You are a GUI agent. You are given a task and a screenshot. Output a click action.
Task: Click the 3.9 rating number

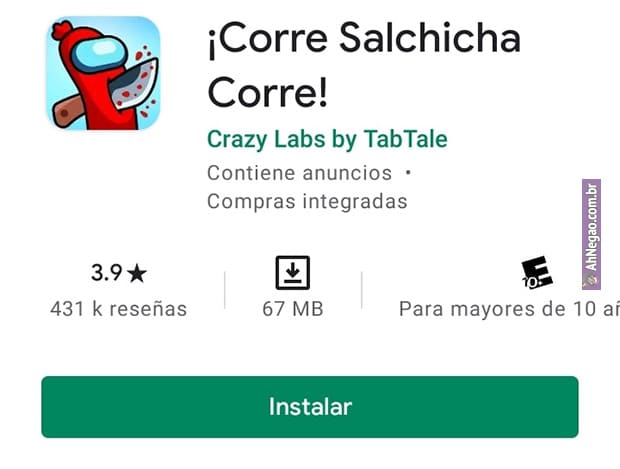pyautogui.click(x=106, y=273)
